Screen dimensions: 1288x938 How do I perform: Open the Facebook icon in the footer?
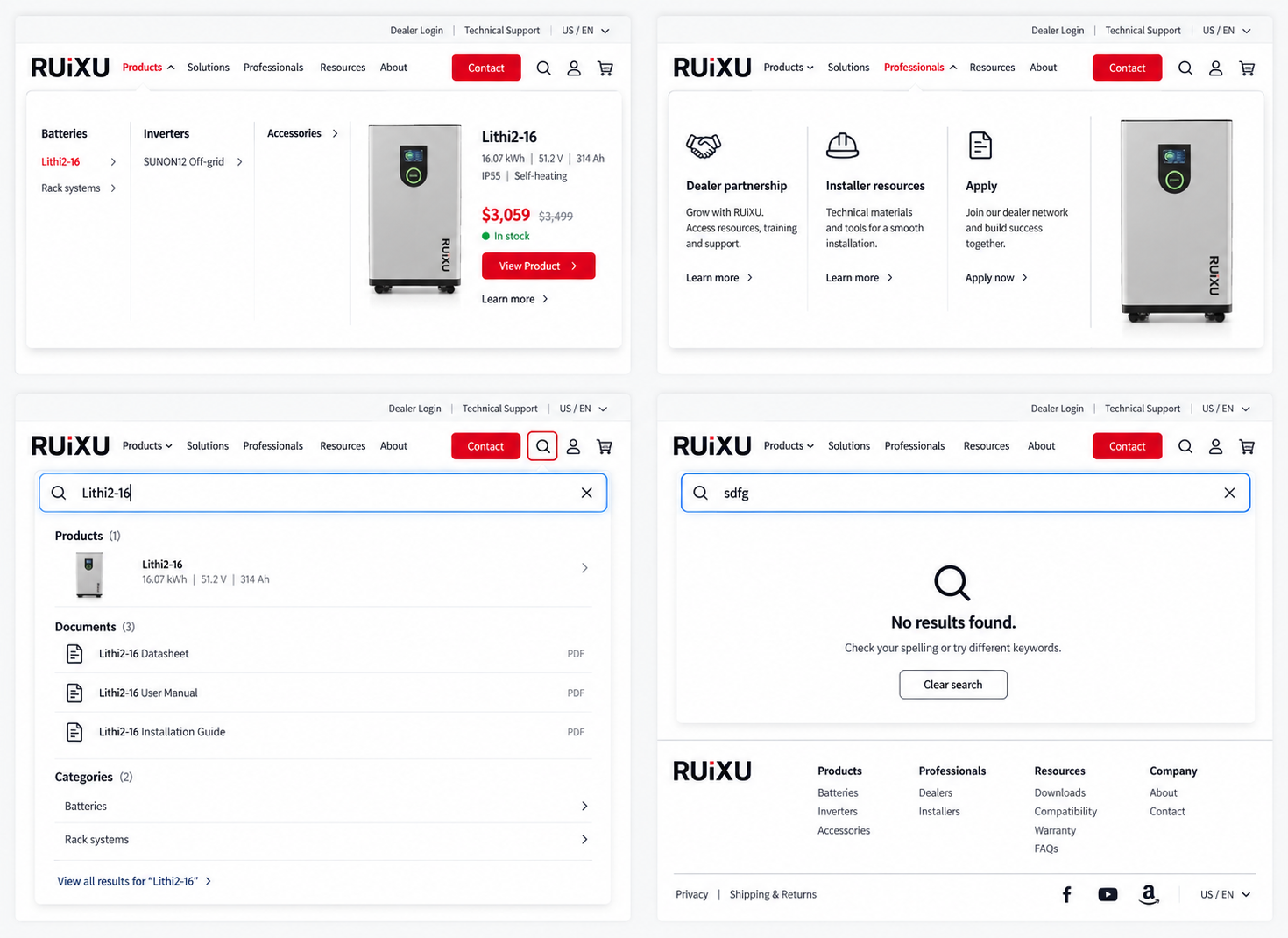(x=1067, y=894)
